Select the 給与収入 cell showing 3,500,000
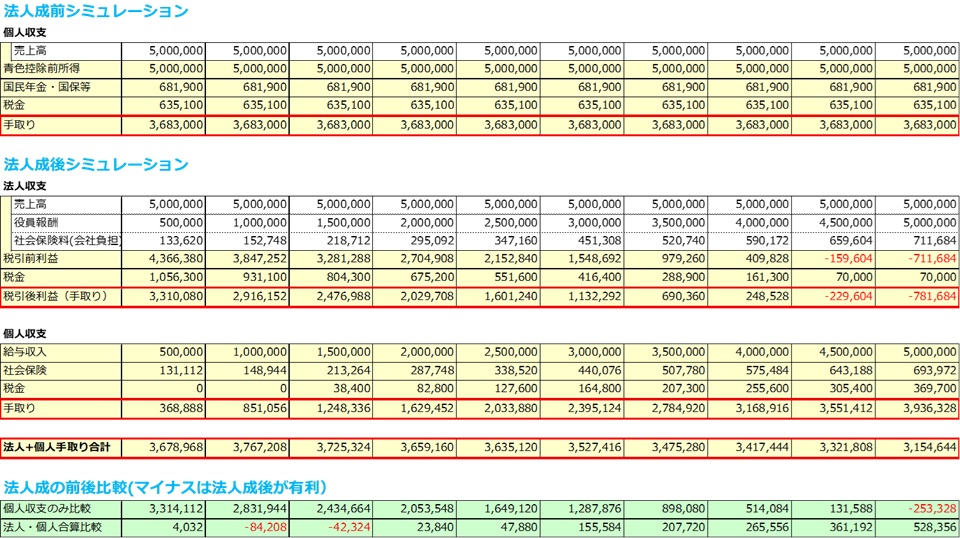The width and height of the screenshot is (960, 538). [666, 352]
